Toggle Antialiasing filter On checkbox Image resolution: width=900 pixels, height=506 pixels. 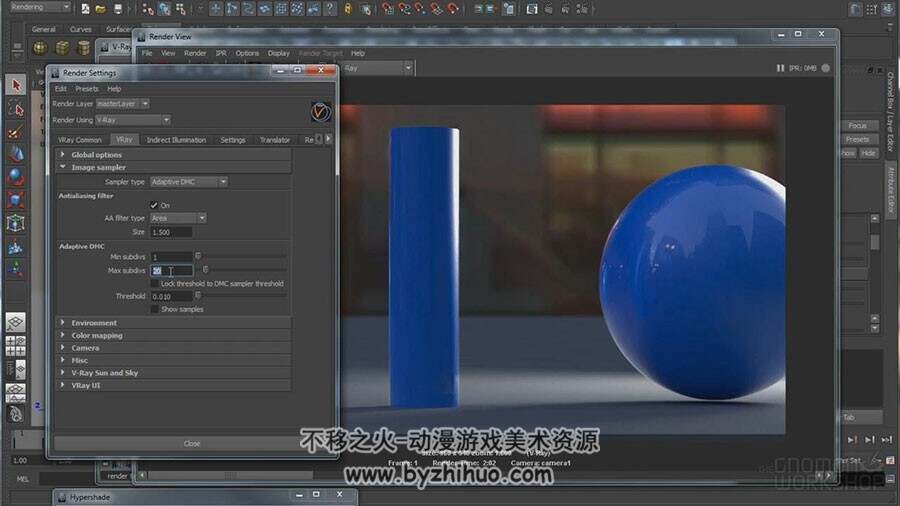coord(154,205)
